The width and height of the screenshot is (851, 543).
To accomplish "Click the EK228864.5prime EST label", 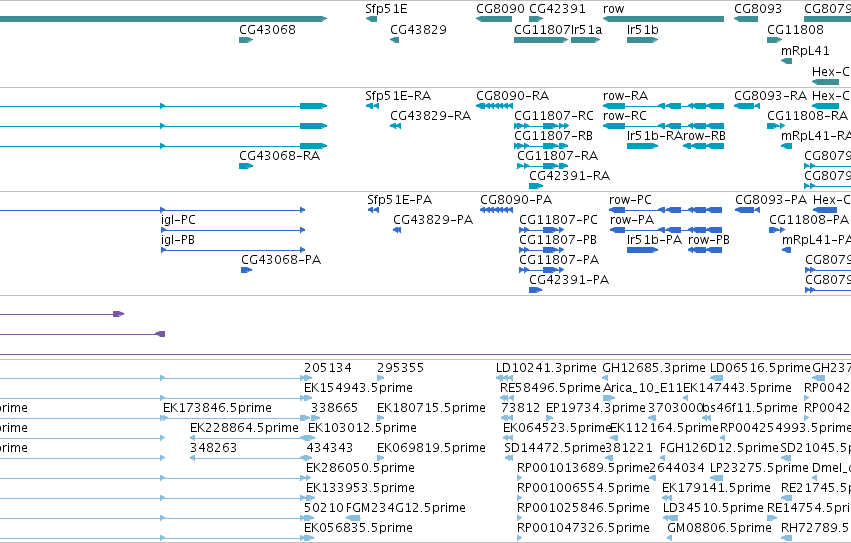I will (x=244, y=428).
